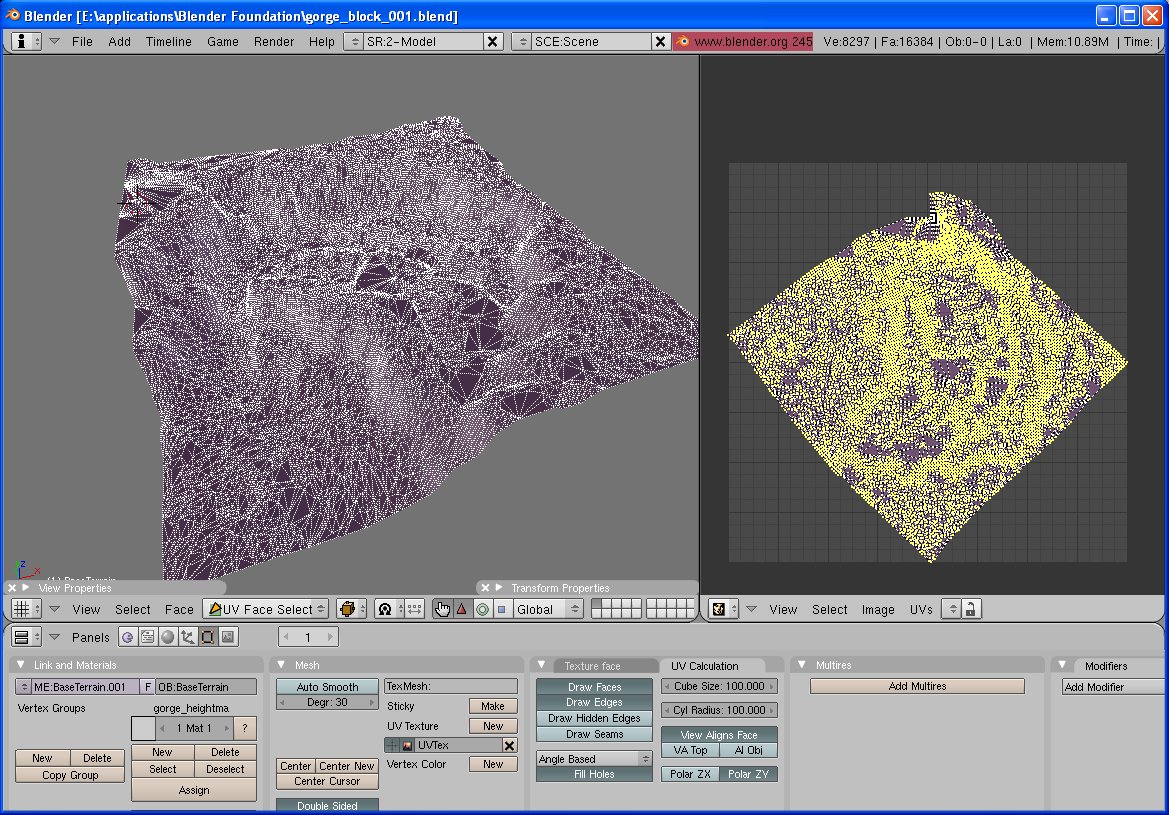
Task: Toggle the 3D transform manipulator hand icon
Action: click(442, 609)
